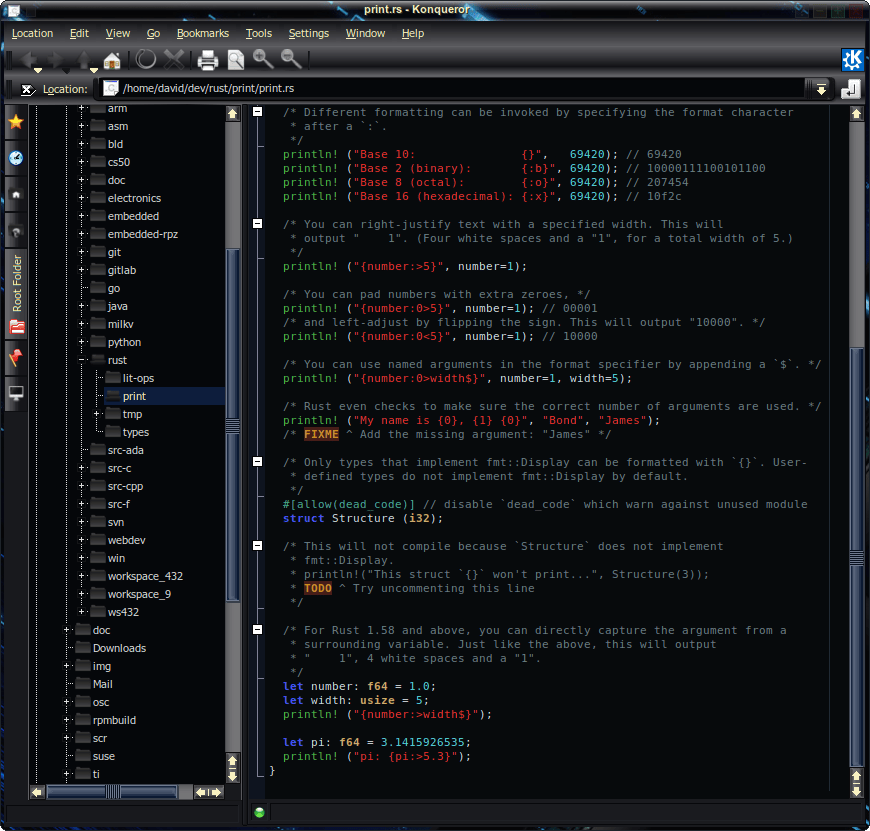Click the Forward arrow in the toolbar
Viewport: 870px width, 831px height.
(55, 59)
